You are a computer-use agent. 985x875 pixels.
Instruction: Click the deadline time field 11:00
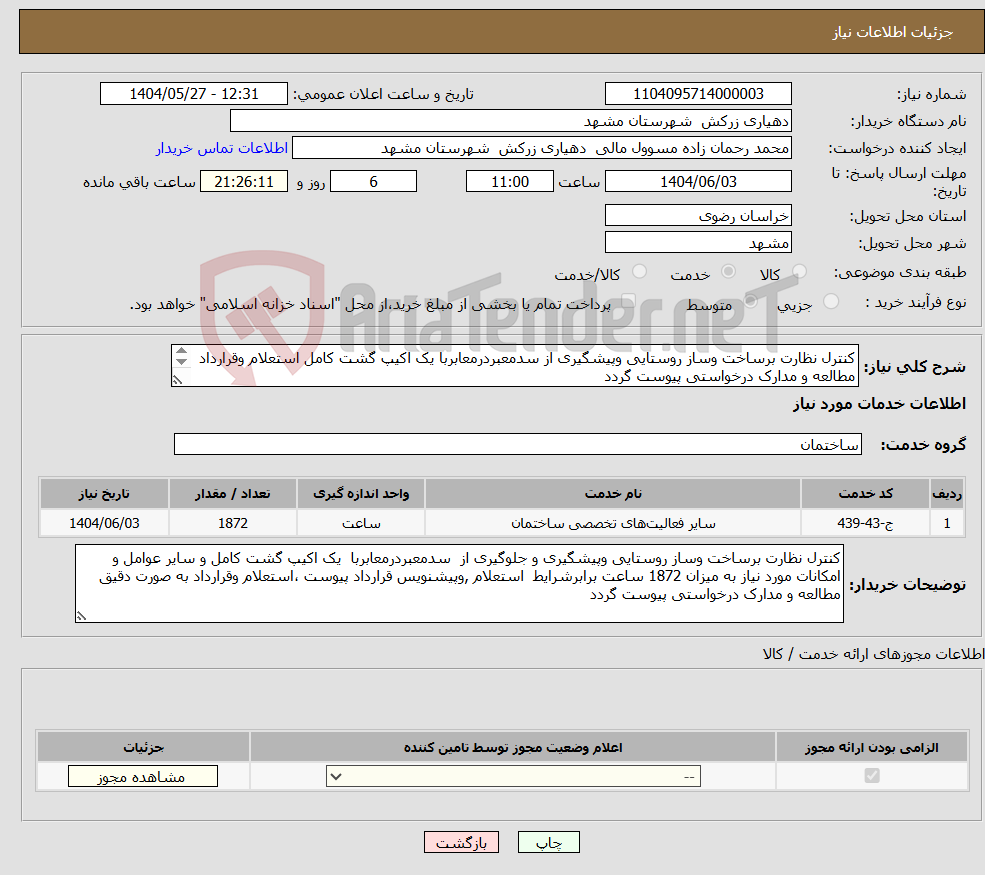(509, 182)
